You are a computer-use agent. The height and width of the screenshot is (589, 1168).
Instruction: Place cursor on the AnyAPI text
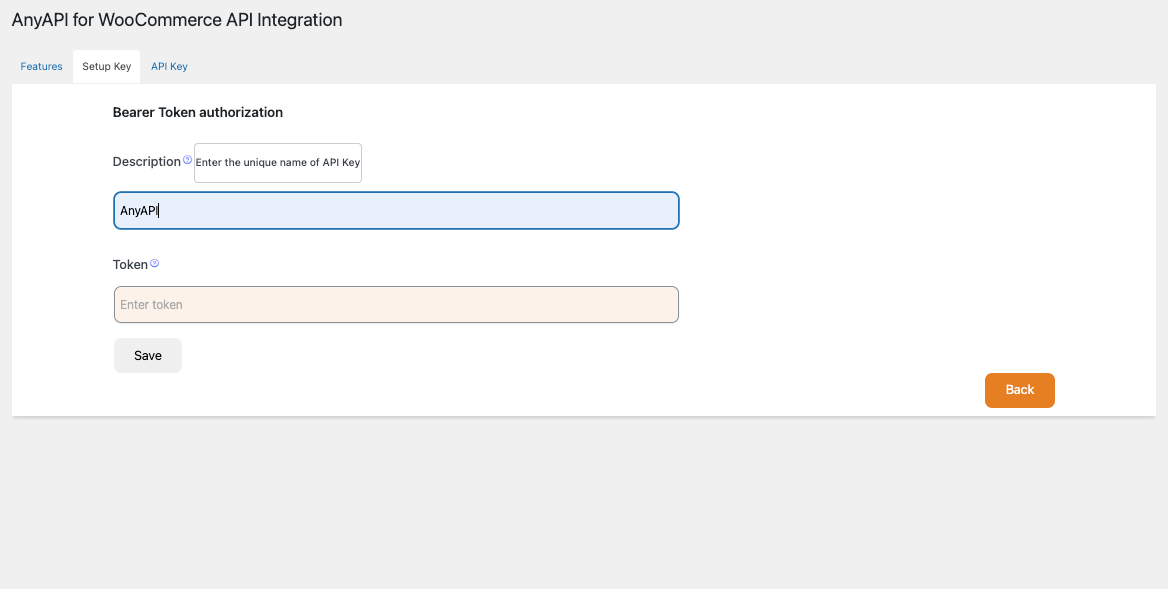139,211
